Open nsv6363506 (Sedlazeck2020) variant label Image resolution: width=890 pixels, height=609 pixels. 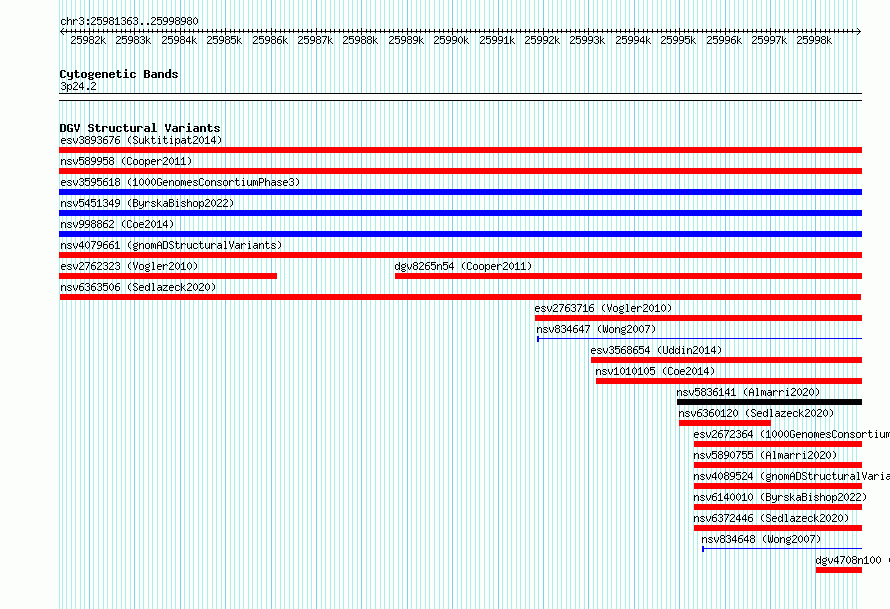coord(138,287)
